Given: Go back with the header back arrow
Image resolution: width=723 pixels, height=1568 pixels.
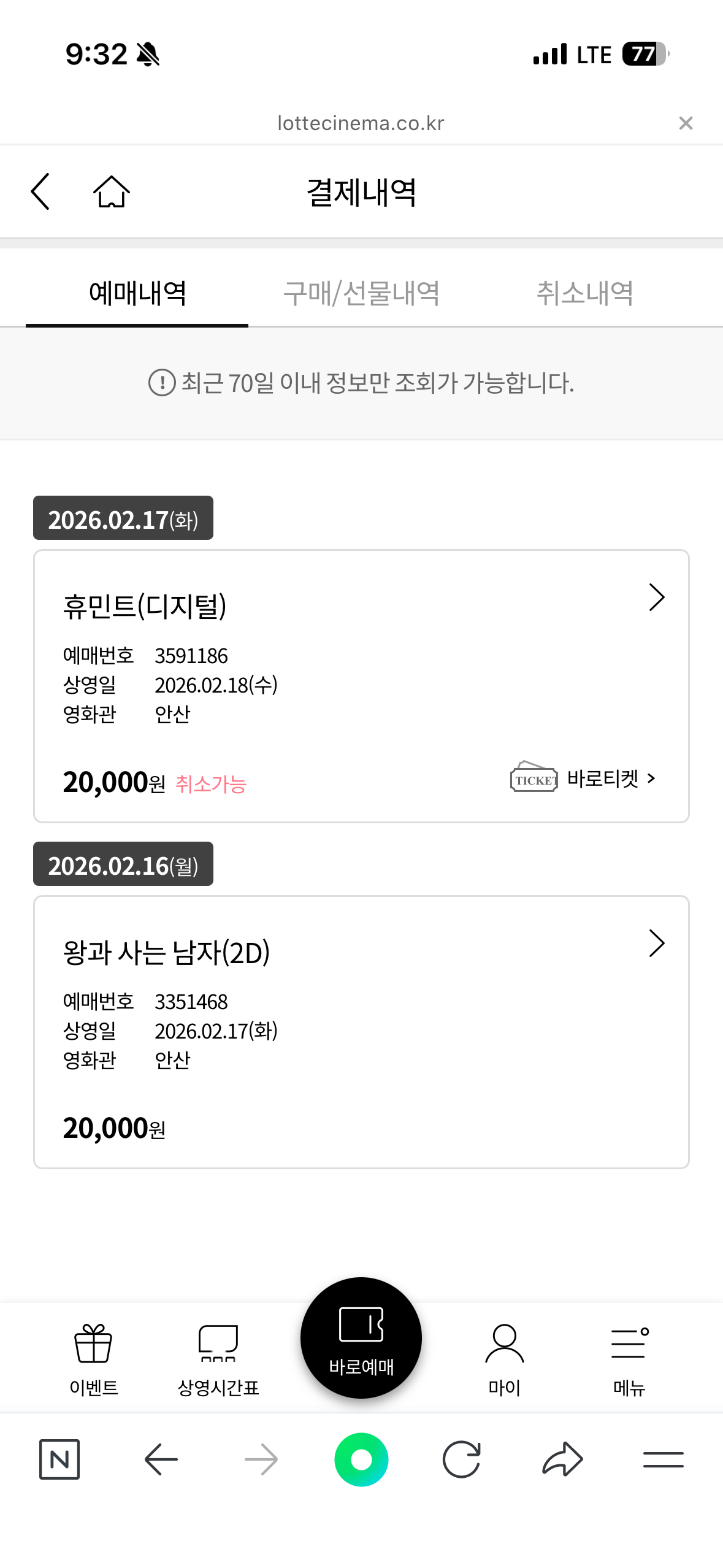Looking at the screenshot, I should pos(40,191).
